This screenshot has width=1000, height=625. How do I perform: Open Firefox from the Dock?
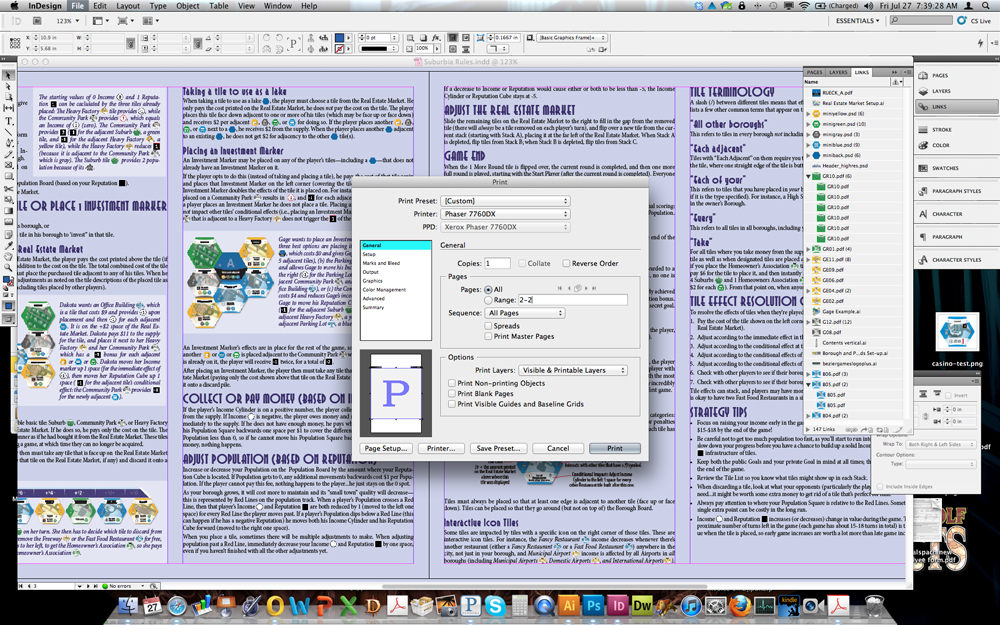pyautogui.click(x=740, y=605)
